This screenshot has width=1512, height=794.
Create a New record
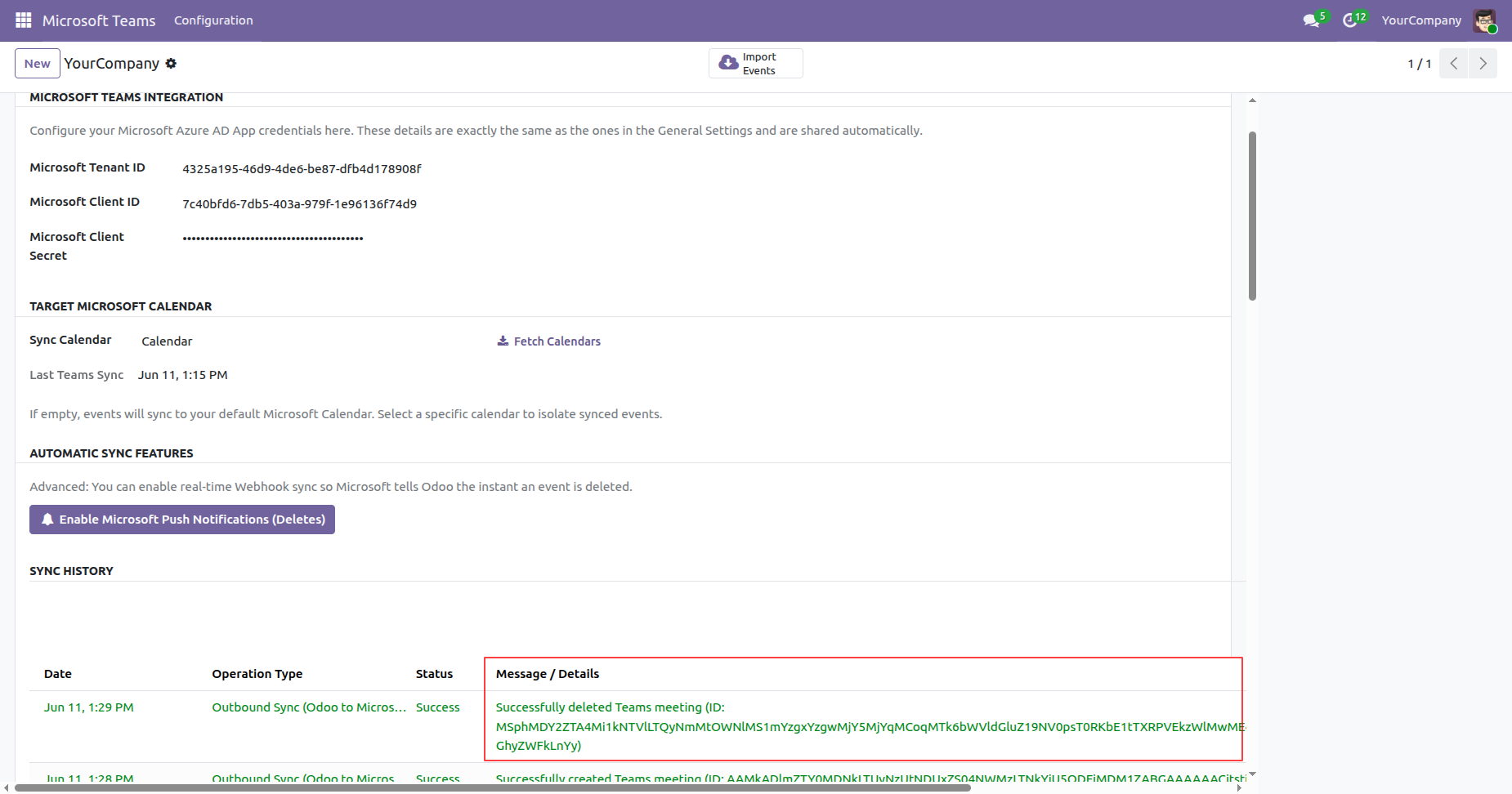pos(38,64)
